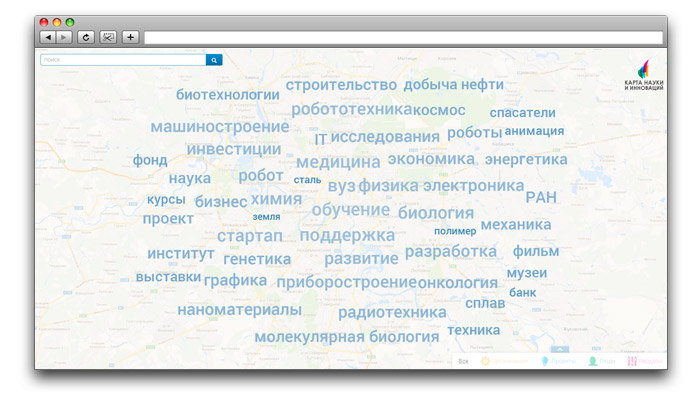Click the Карта науки и инноваций logo
This screenshot has width=700, height=412.
point(643,76)
